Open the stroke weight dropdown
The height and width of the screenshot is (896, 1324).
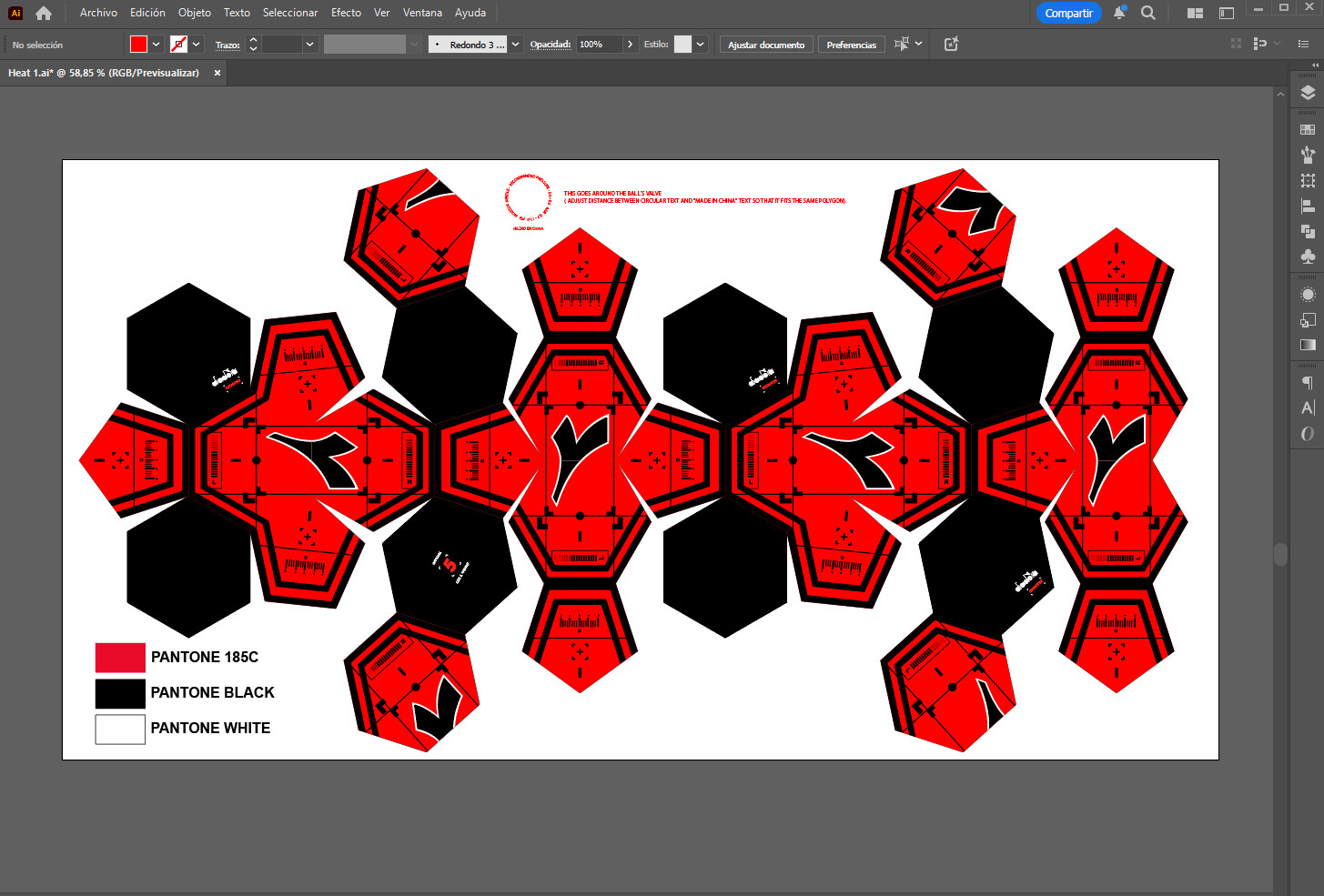coord(309,44)
